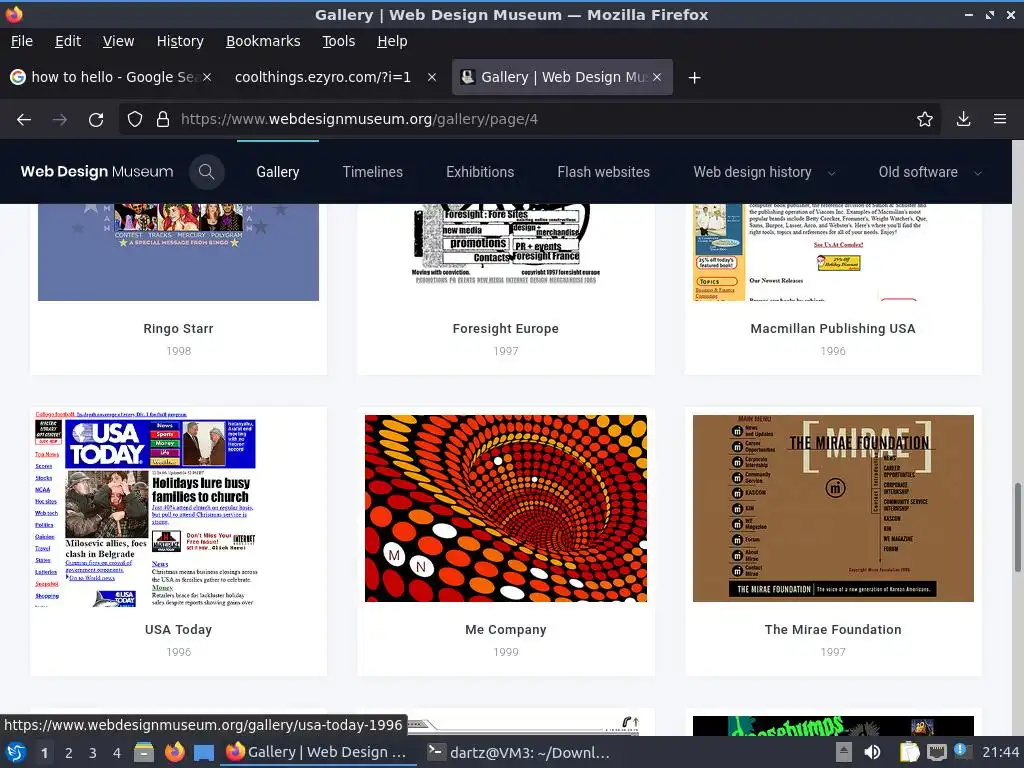Open the Tools menu
The width and height of the screenshot is (1024, 768).
(338, 41)
